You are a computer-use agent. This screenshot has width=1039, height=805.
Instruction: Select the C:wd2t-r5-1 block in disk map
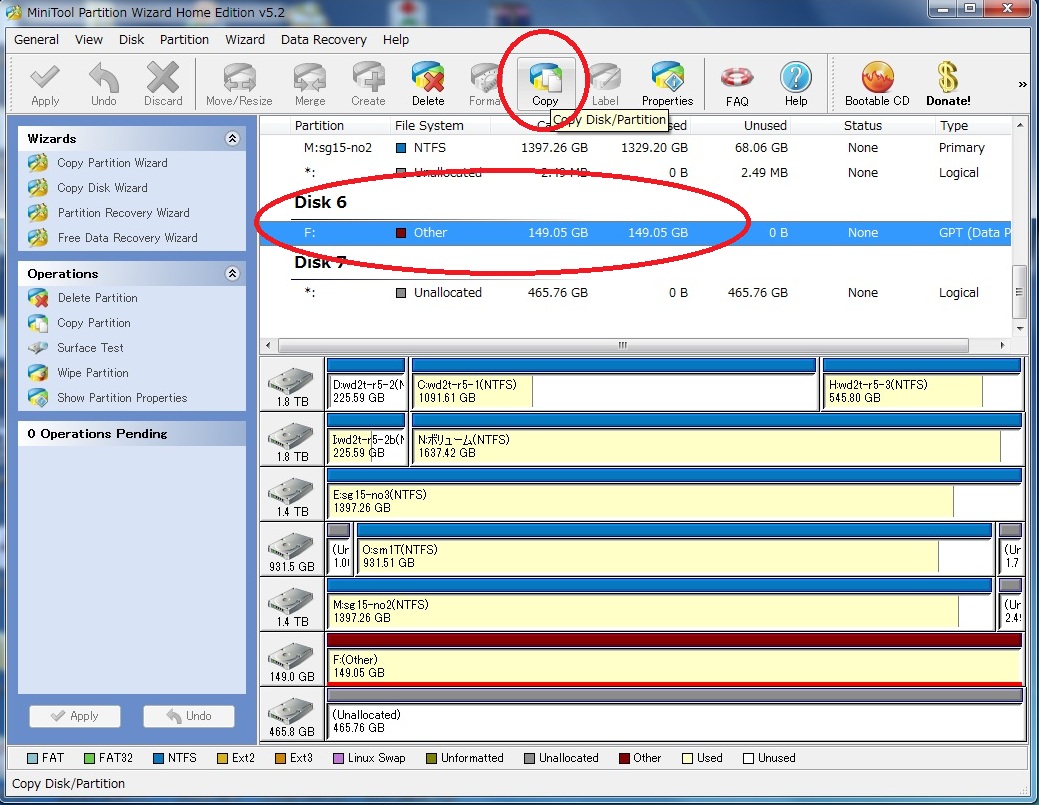click(x=614, y=384)
